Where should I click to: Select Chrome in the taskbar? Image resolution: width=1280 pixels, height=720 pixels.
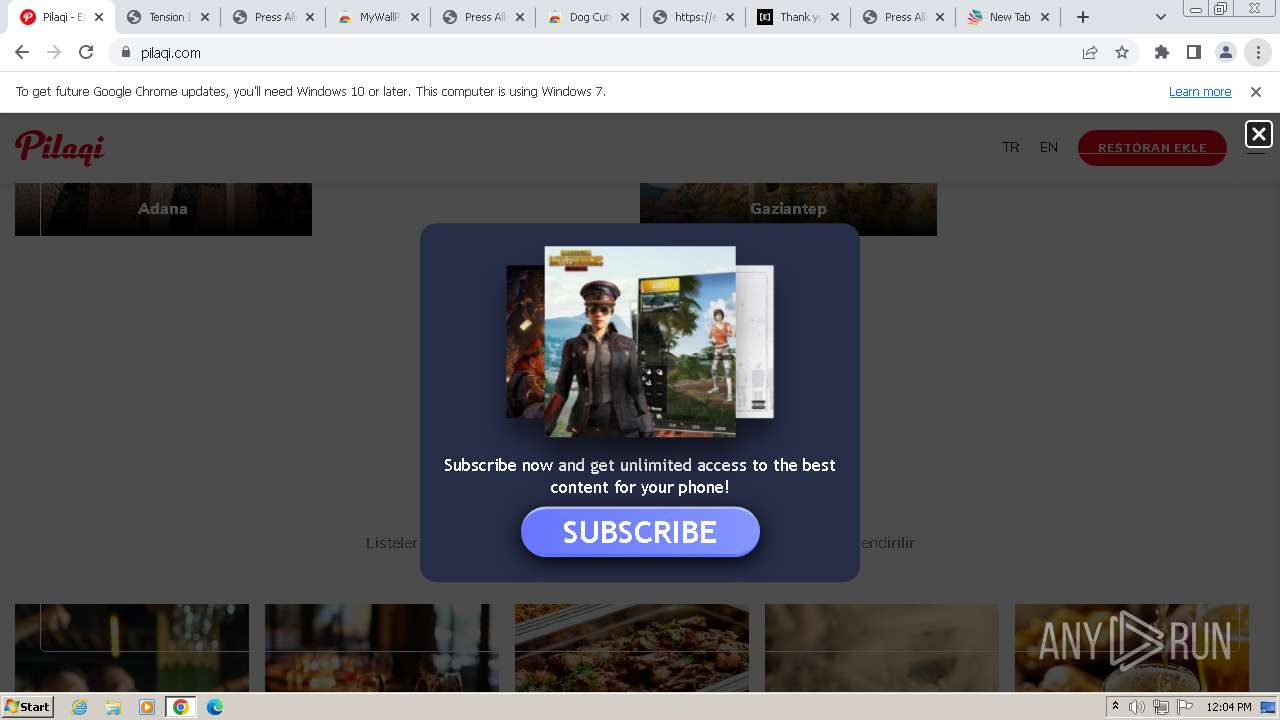[x=181, y=707]
